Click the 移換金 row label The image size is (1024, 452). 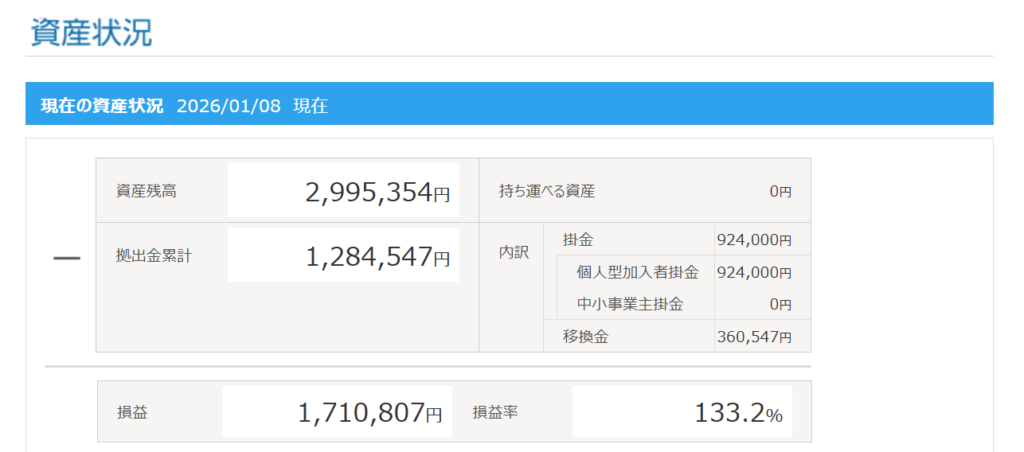tap(585, 337)
